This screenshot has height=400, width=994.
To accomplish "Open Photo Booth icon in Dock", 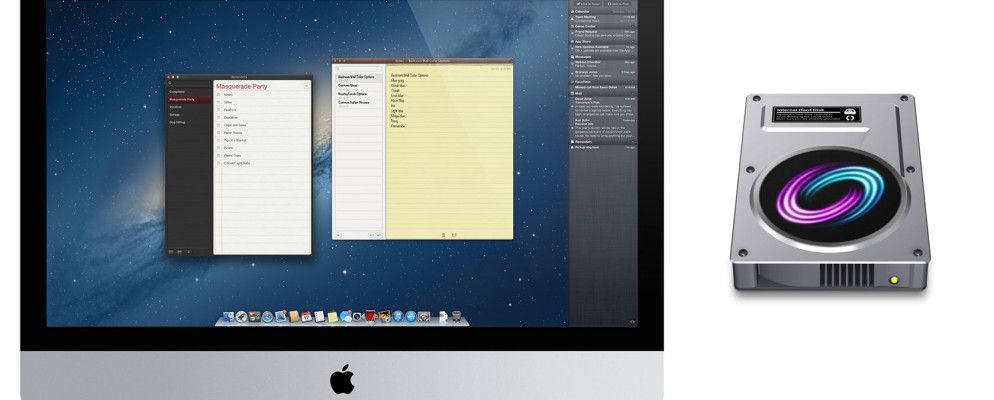I will coord(370,316).
